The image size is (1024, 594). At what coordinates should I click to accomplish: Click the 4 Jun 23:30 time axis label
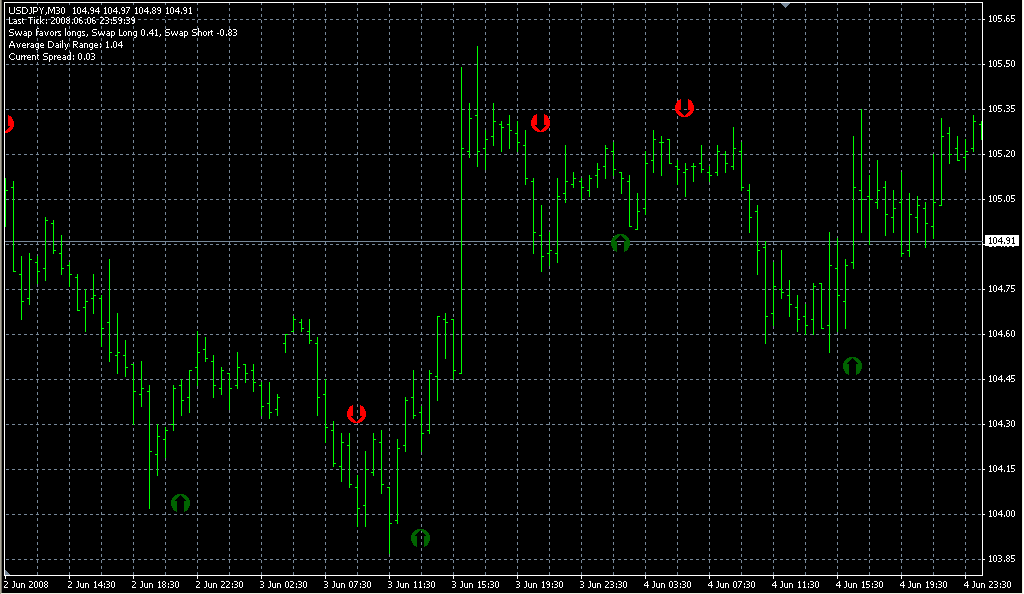(987, 584)
